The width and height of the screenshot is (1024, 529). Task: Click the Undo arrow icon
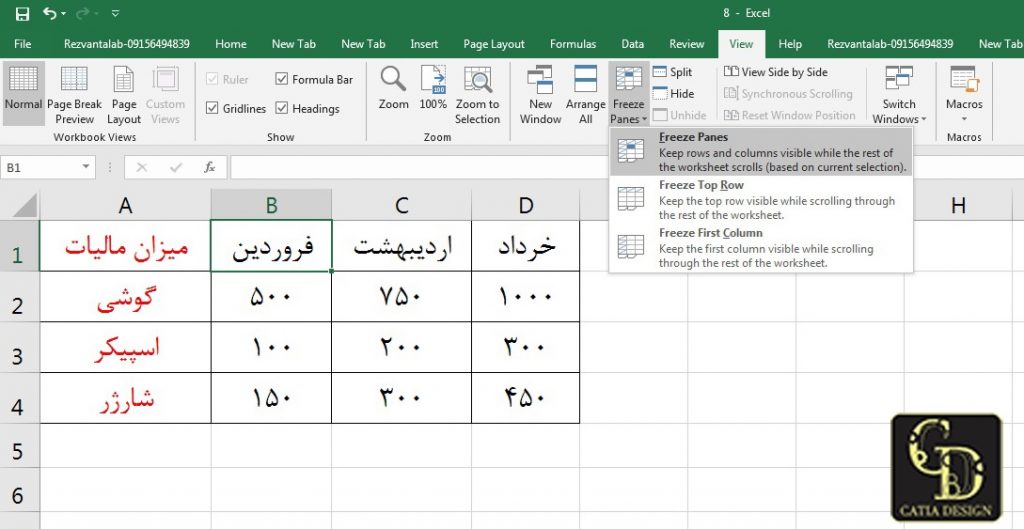[49, 13]
